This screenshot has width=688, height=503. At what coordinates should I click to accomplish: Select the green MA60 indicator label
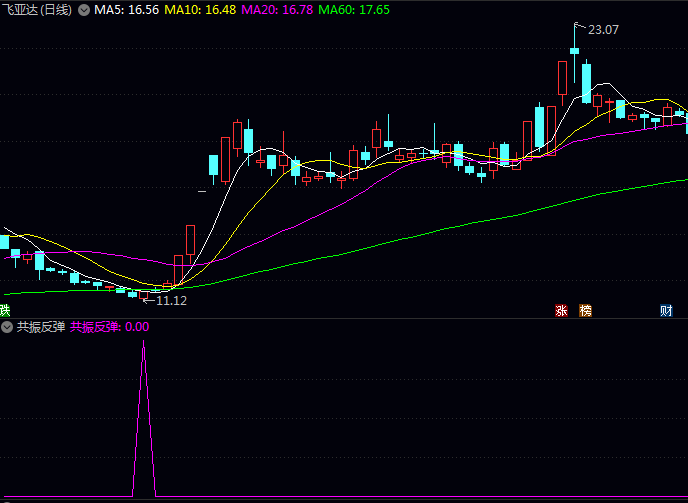356,9
